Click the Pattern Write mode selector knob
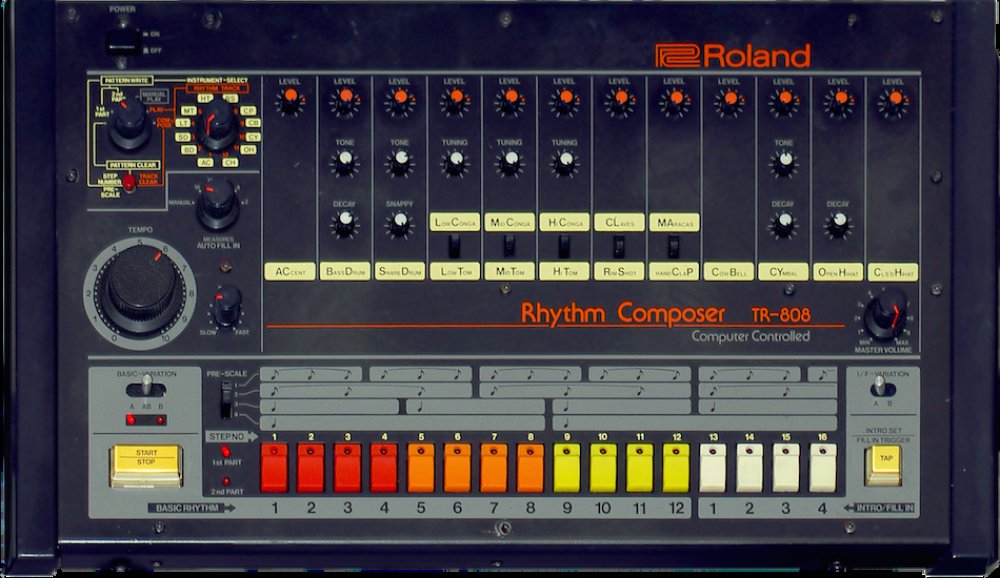 pos(129,122)
